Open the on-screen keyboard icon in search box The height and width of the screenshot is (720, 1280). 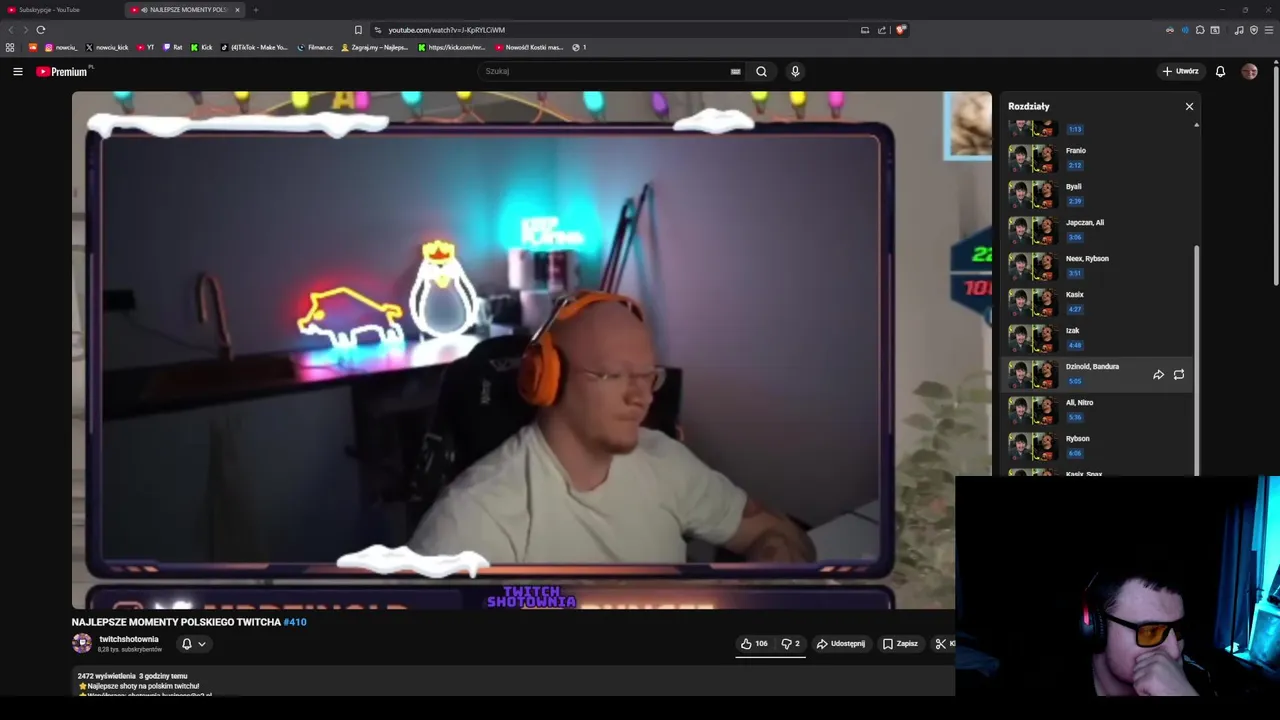tap(736, 71)
